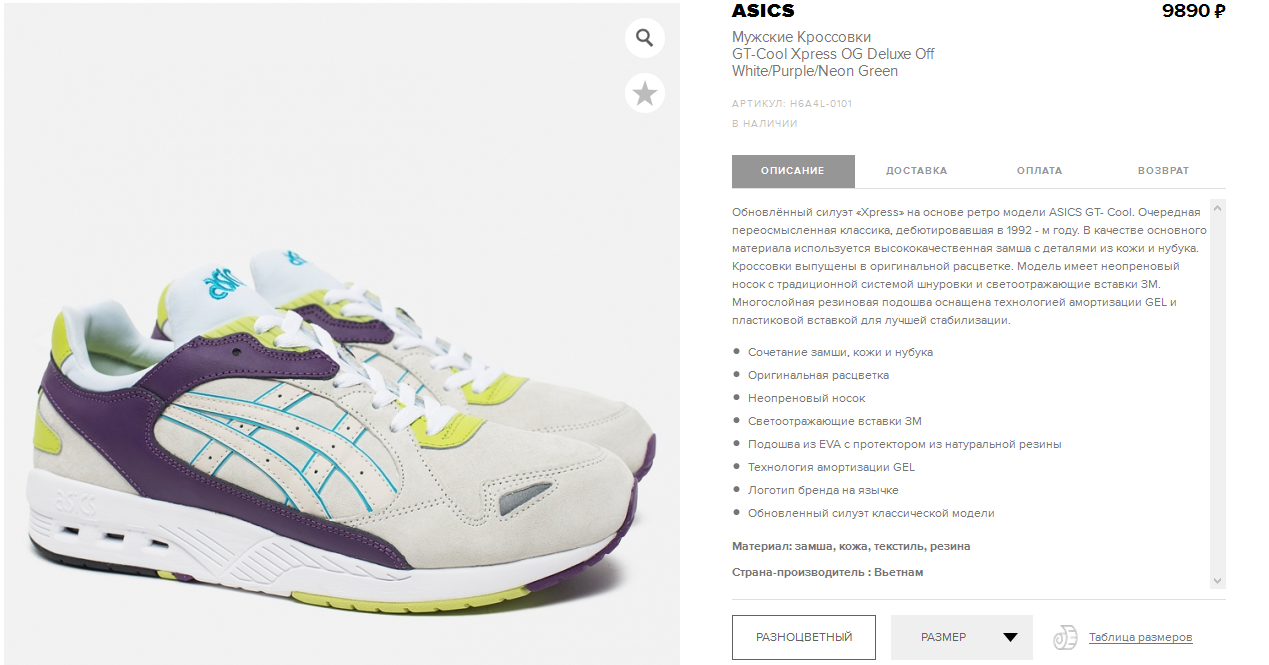Select the РАЗНОЦВЕТНЫЙ color button

coord(804,637)
